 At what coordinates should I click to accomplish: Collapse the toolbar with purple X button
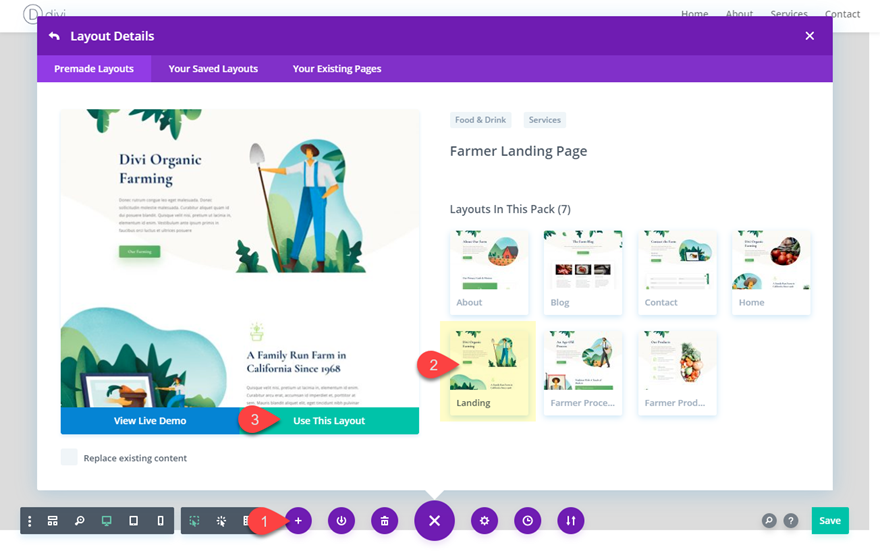[434, 521]
